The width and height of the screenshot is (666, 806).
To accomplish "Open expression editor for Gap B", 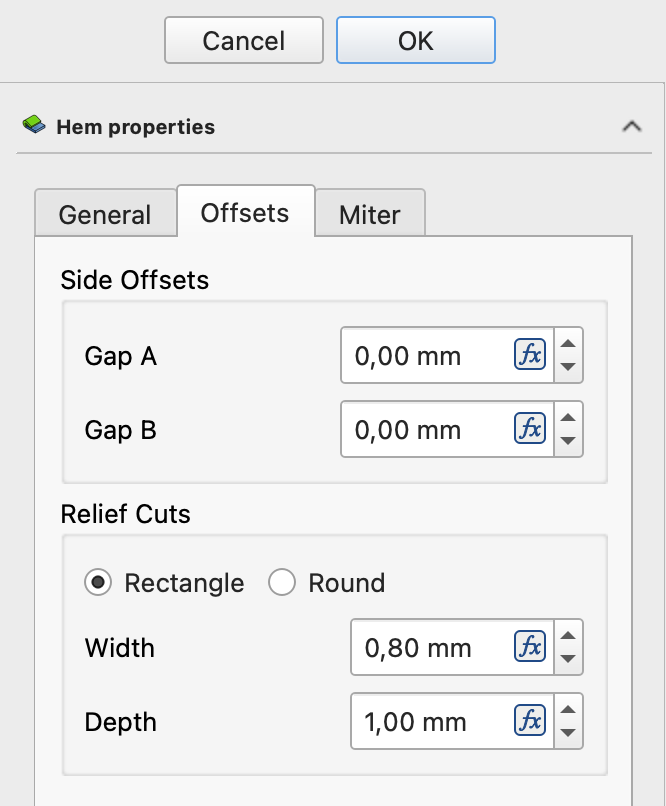I will click(530, 429).
